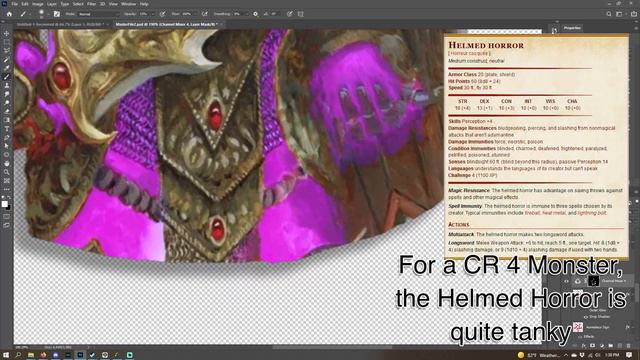The image size is (640, 360).
Task: Add a layer mask from panel bottom
Action: [x=593, y=346]
